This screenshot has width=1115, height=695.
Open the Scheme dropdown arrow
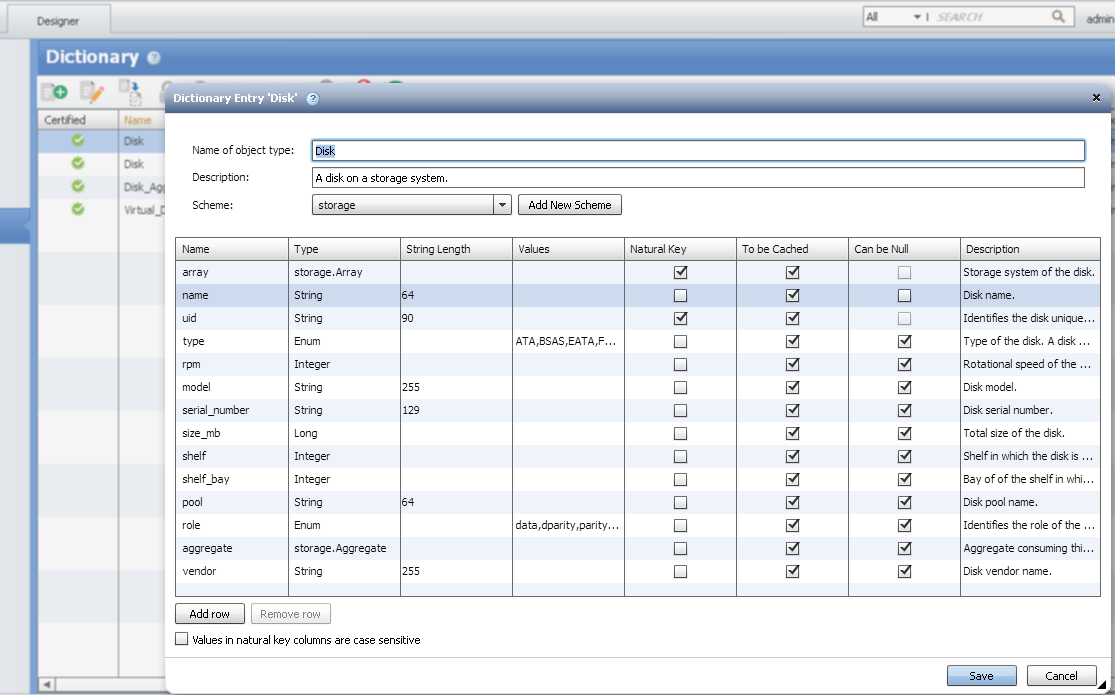point(502,205)
